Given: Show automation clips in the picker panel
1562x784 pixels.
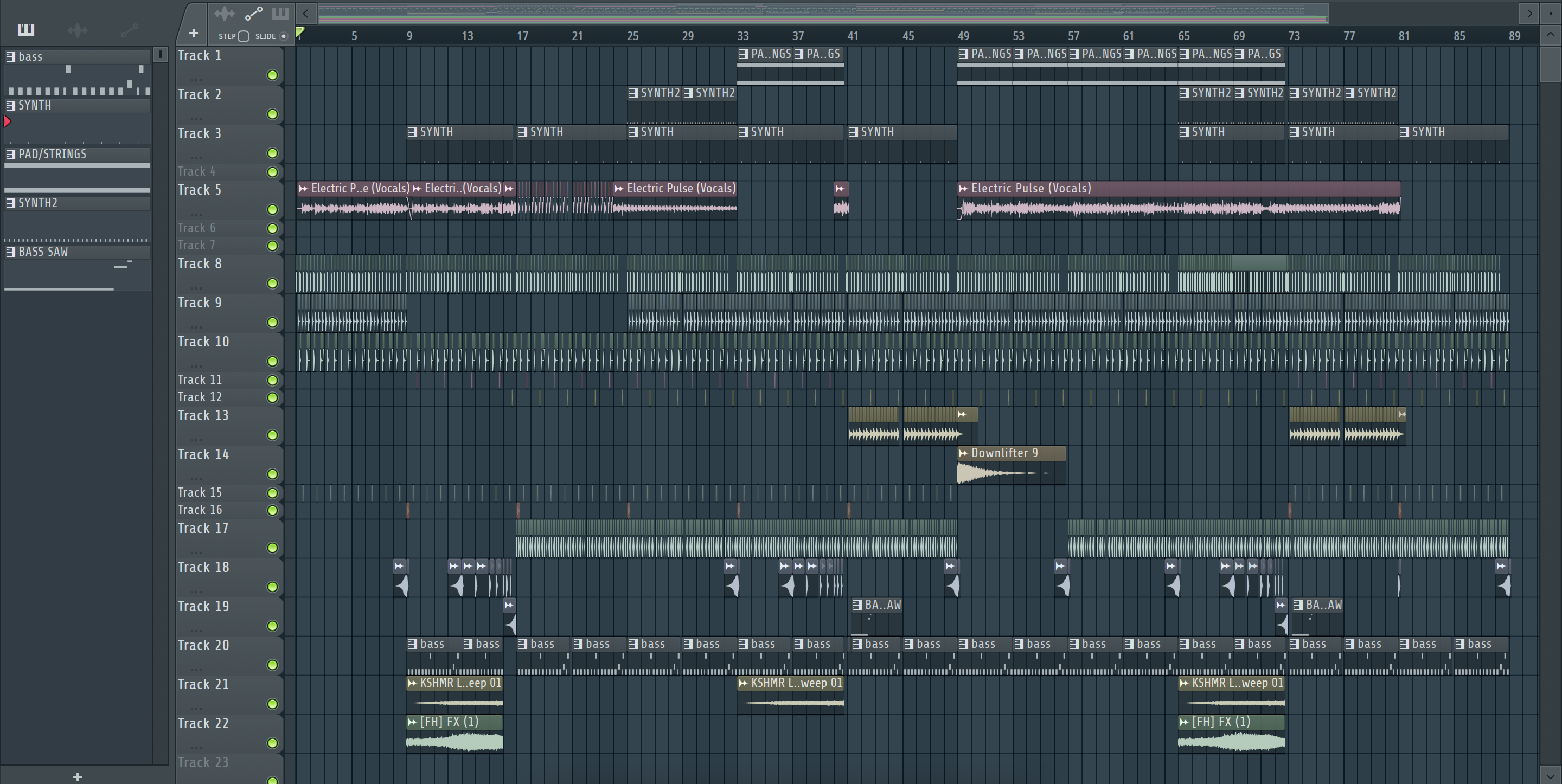Looking at the screenshot, I should click(x=129, y=30).
